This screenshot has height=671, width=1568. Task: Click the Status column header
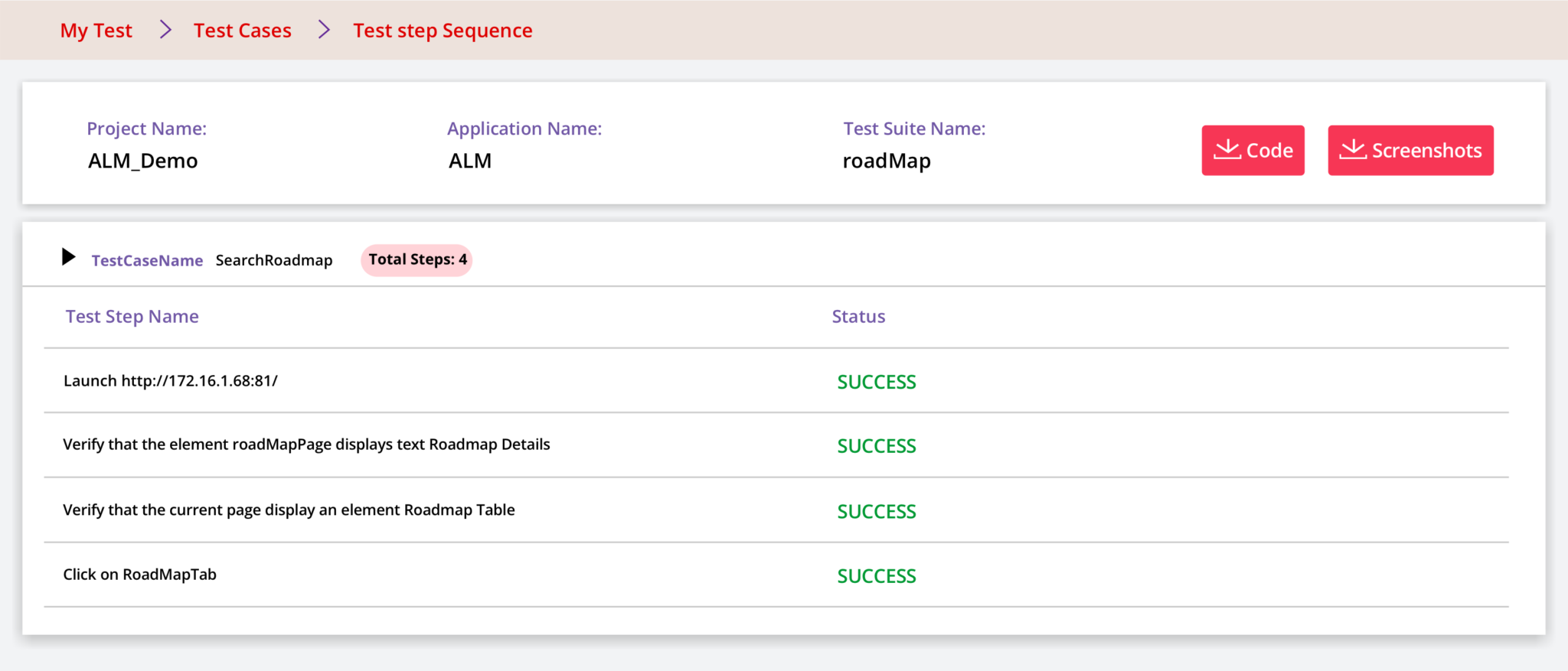tap(858, 317)
